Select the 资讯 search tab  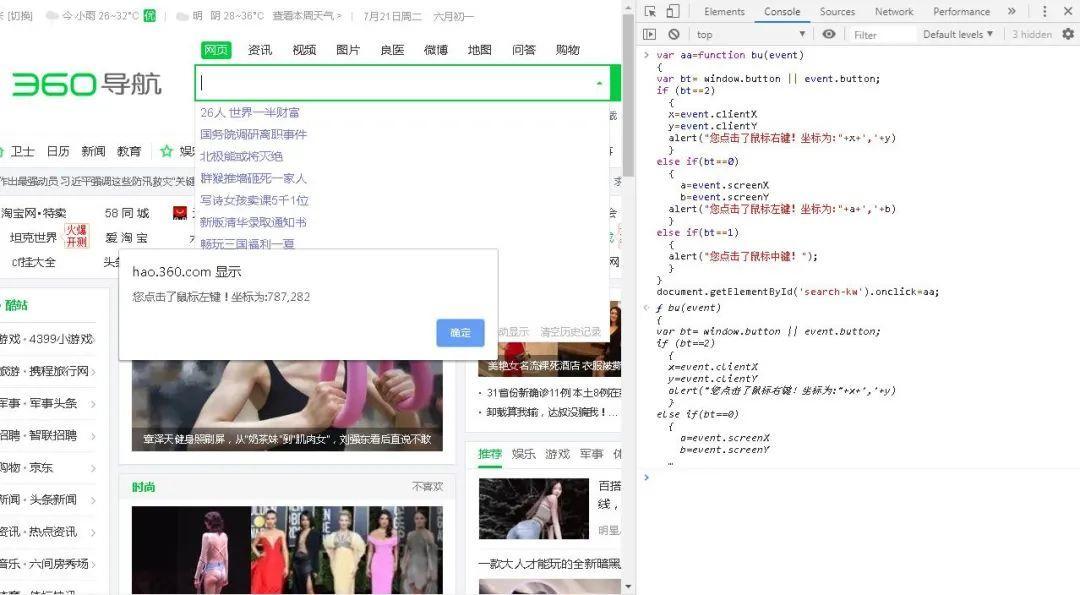(x=260, y=50)
